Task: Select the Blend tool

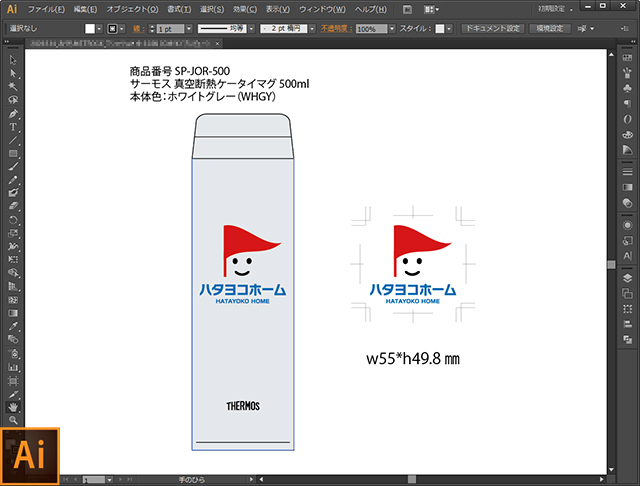Action: (13, 339)
